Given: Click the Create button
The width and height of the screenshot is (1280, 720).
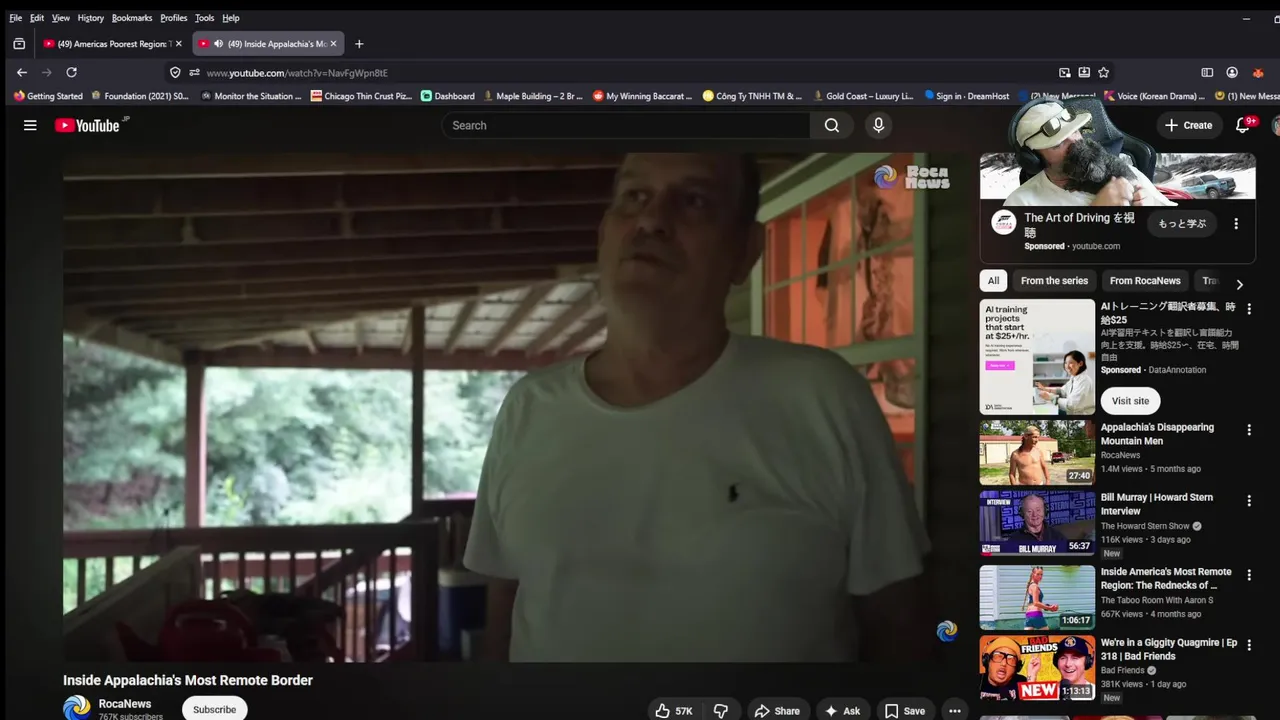Looking at the screenshot, I should (x=1189, y=125).
